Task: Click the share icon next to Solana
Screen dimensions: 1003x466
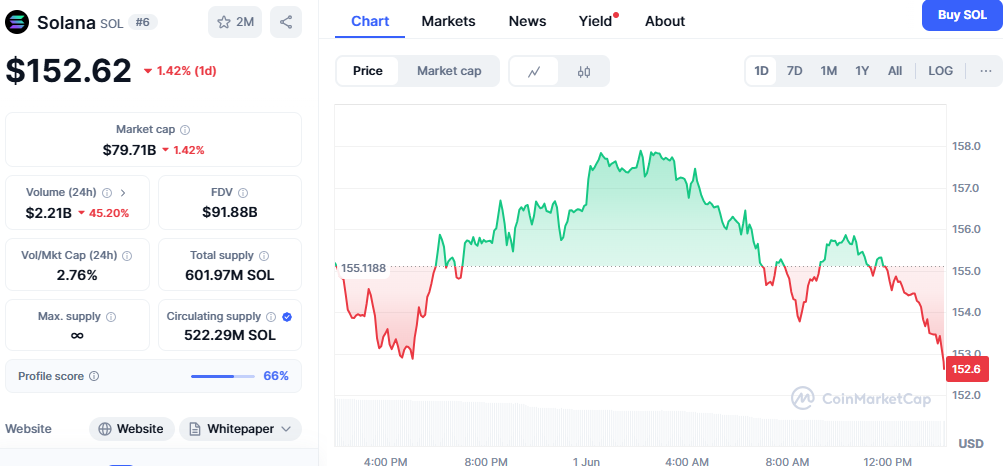Action: 286,22
